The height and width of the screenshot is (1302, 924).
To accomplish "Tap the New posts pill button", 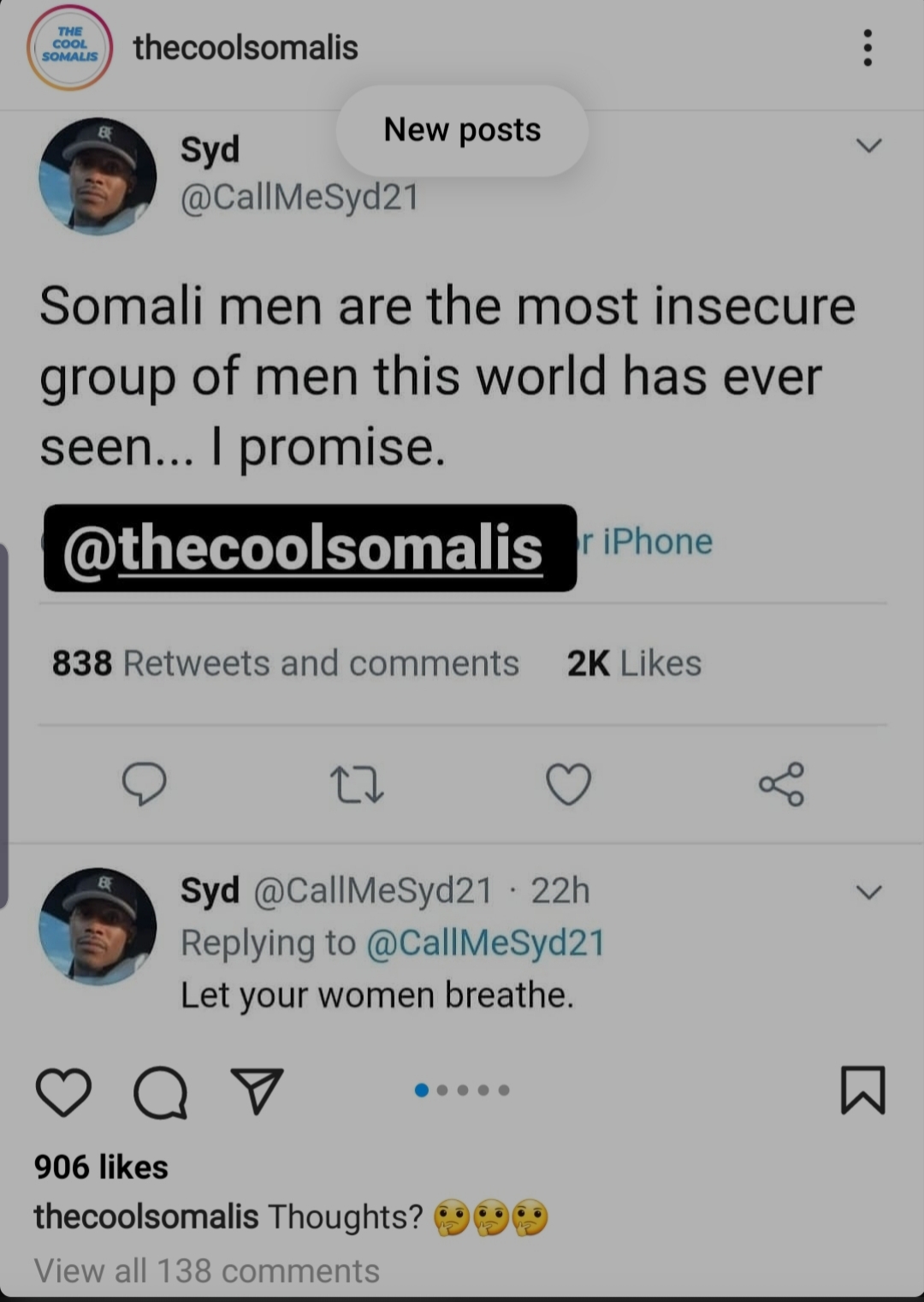I will (462, 130).
